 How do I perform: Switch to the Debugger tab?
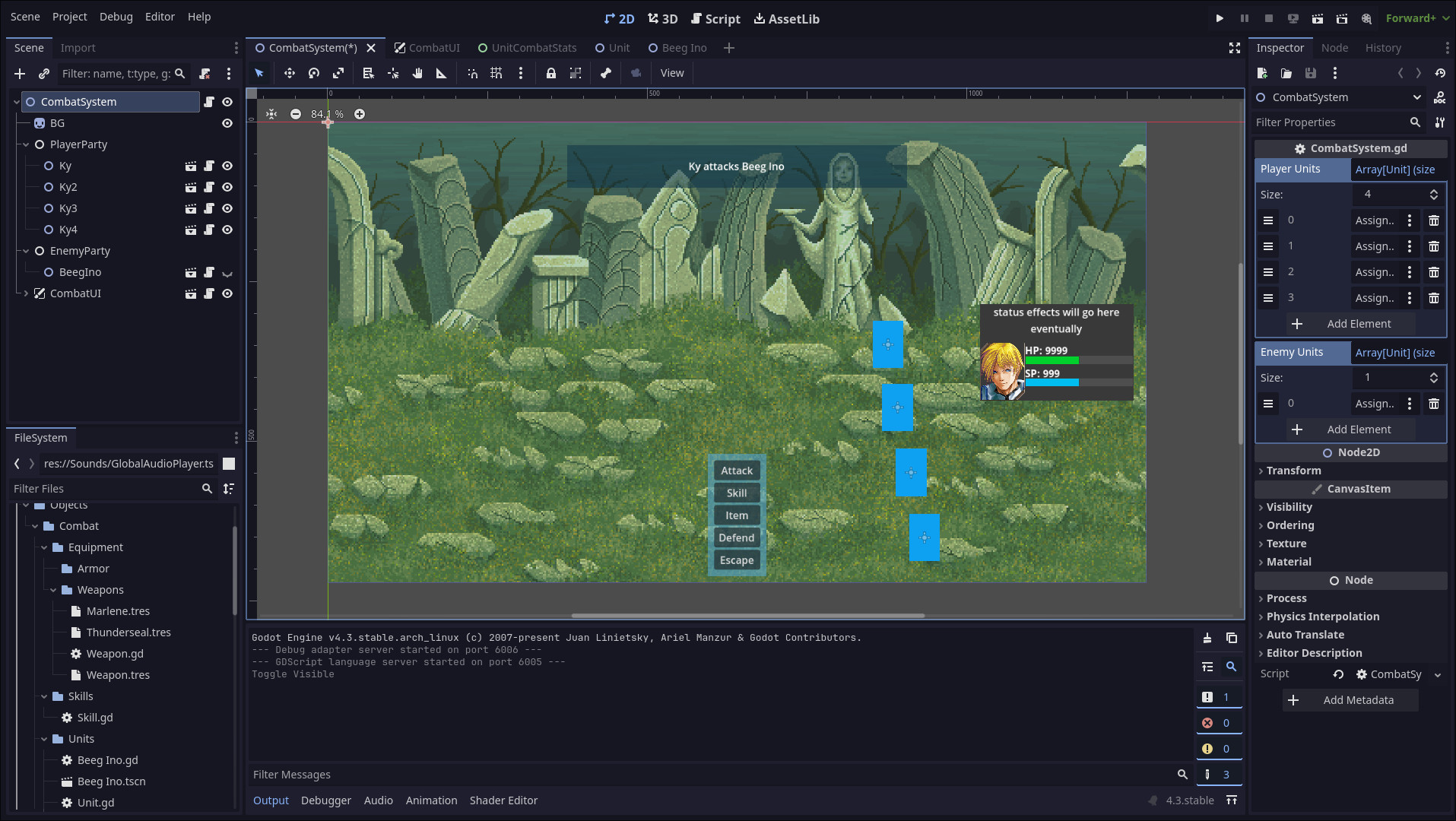pyautogui.click(x=325, y=800)
